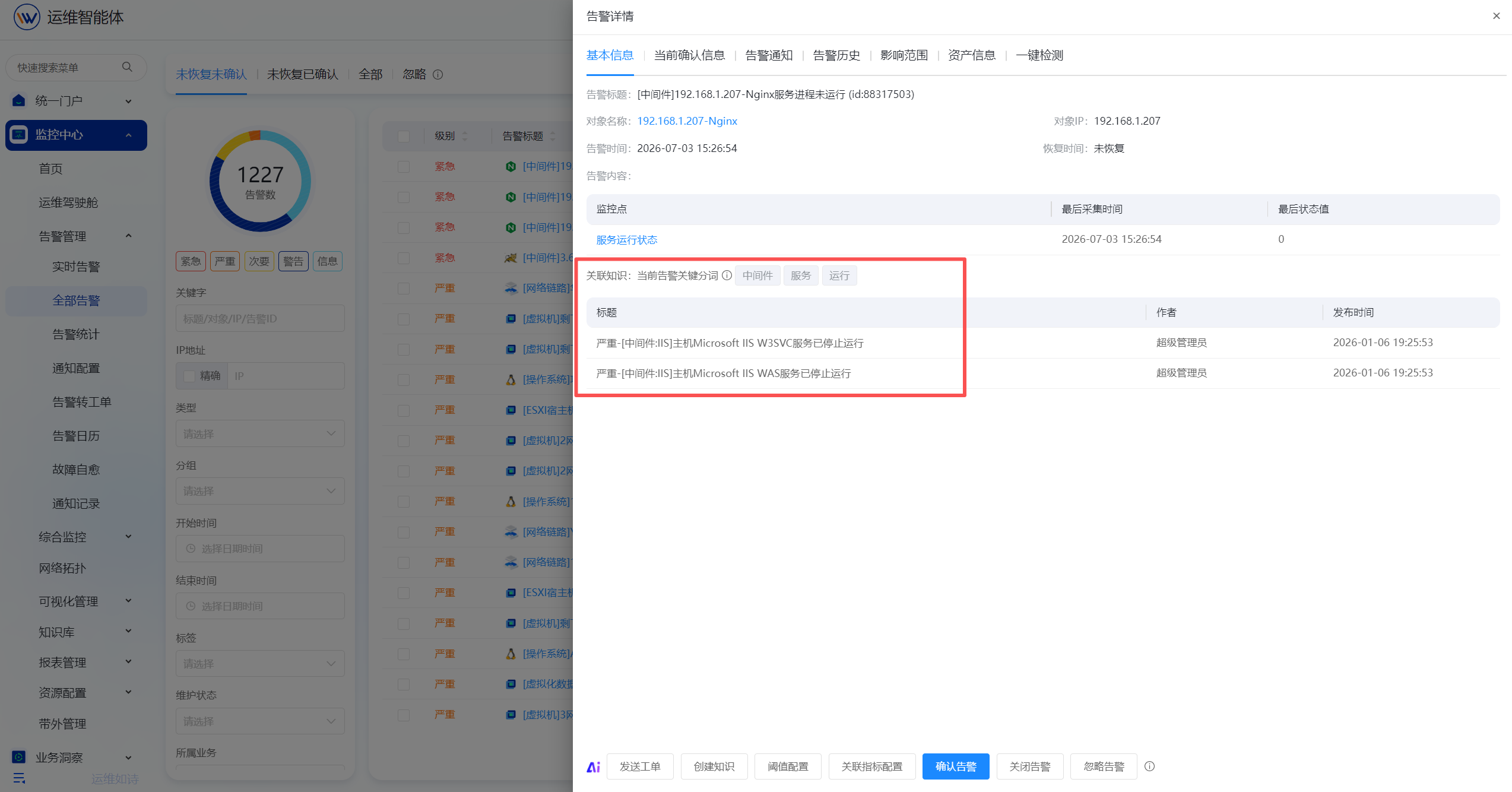This screenshot has height=792, width=1512.
Task: Click the Nginx icon in first 紧急 row
Action: (511, 166)
